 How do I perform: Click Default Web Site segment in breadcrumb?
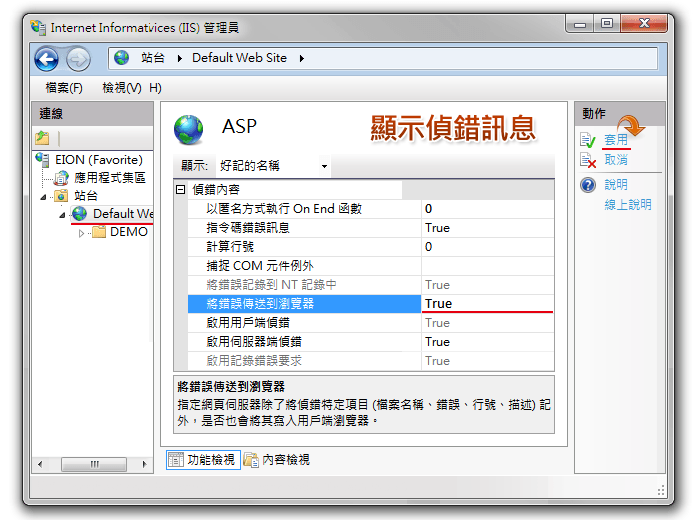[x=239, y=58]
